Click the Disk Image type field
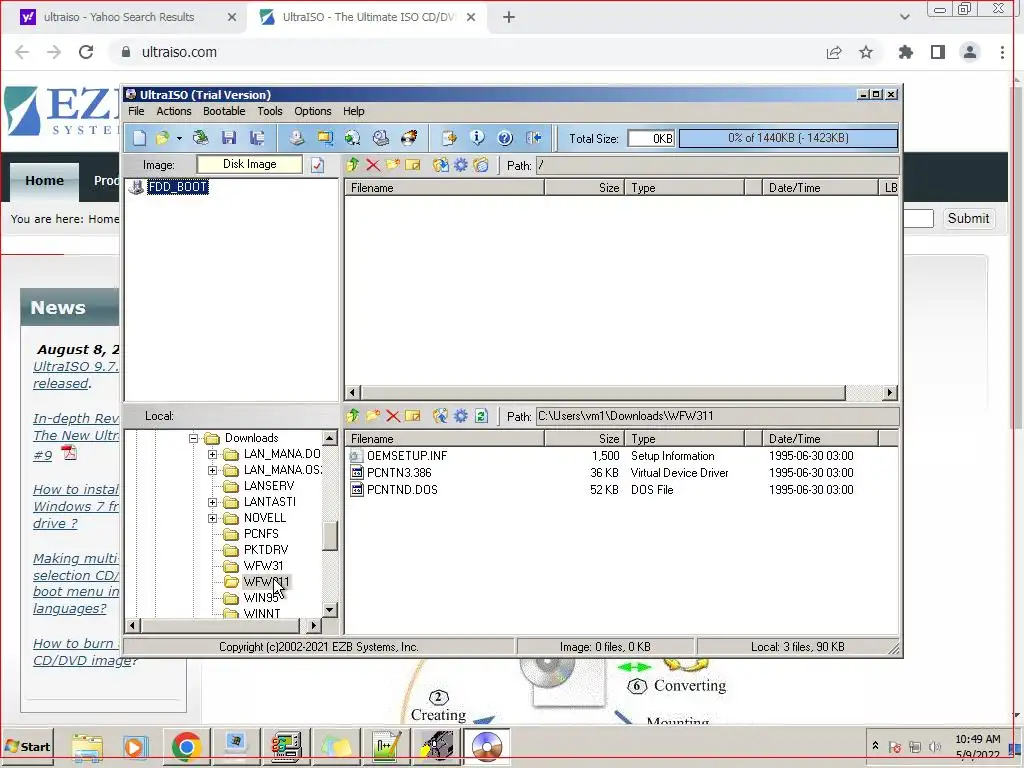 tap(249, 165)
